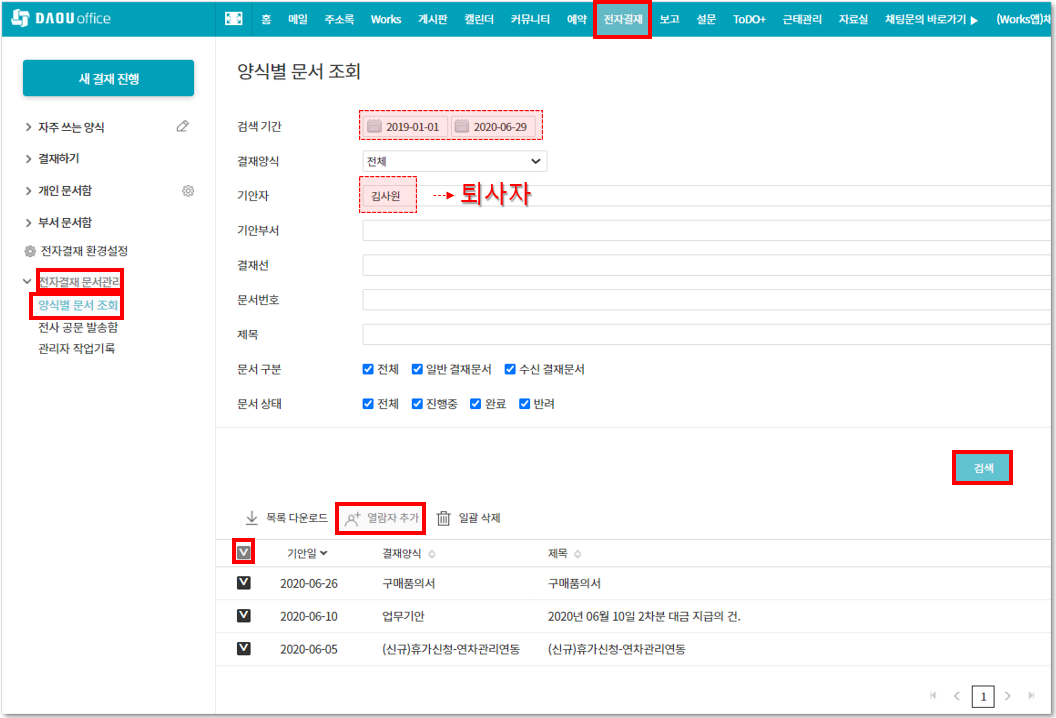Open the 전자결재 top menu tab
This screenshot has width=1056, height=718.
pyautogui.click(x=622, y=19)
